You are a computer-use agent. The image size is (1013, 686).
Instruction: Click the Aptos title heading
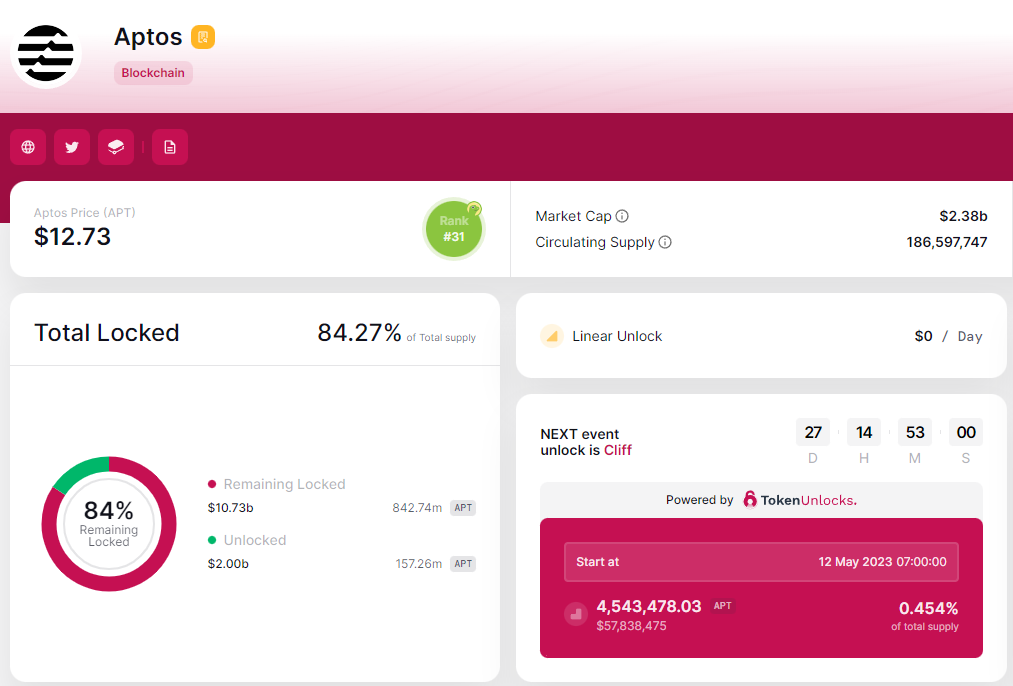tap(148, 37)
